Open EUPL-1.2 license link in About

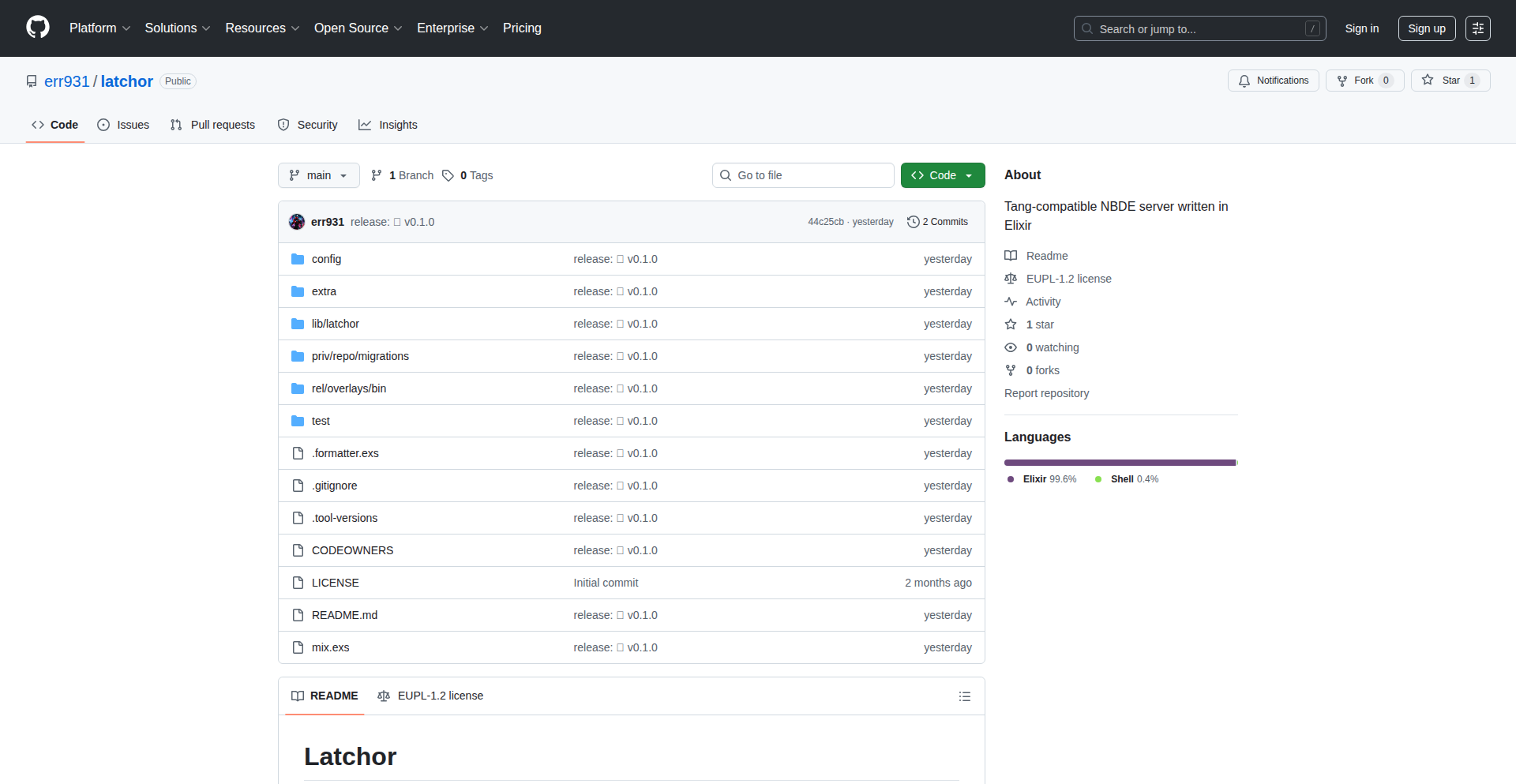coord(1058,279)
